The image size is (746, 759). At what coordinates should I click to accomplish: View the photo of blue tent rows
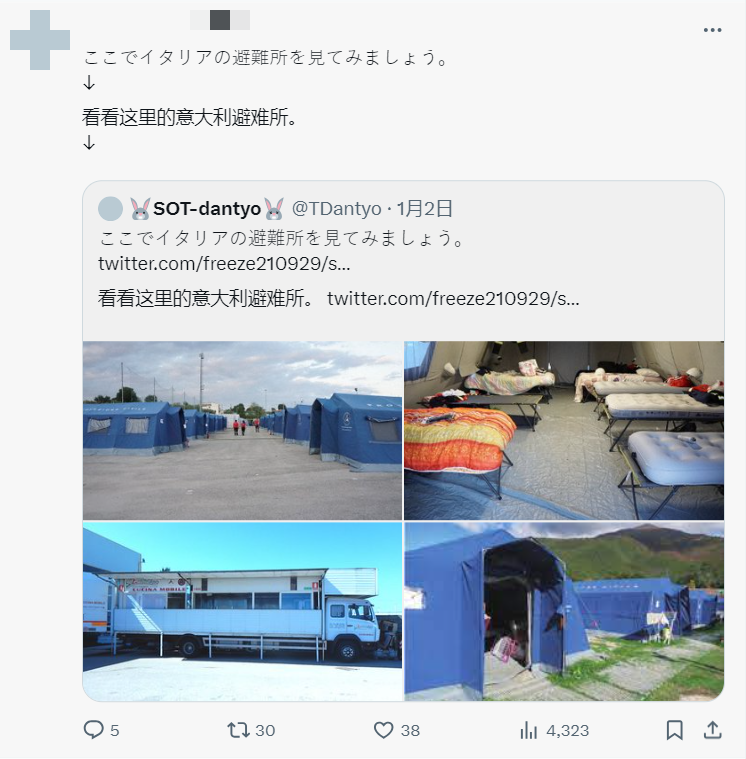tap(243, 430)
